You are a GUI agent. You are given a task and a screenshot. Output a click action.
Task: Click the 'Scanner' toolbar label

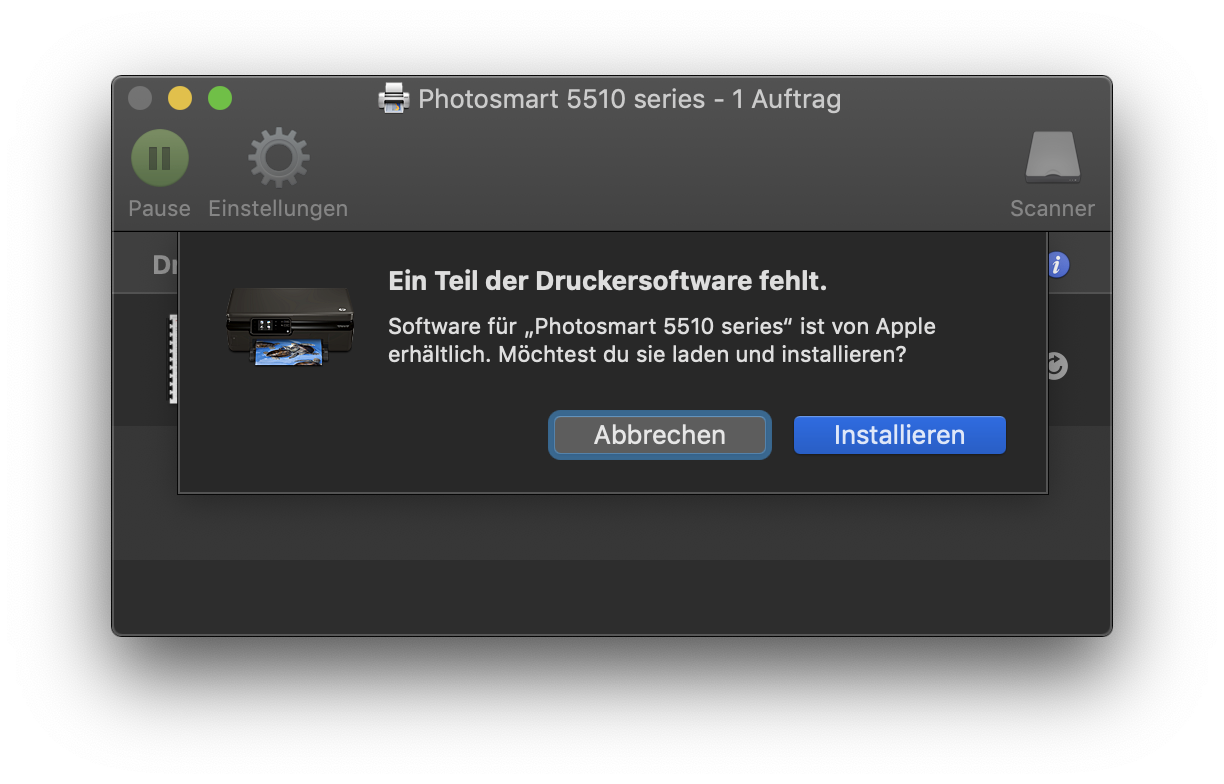[x=1052, y=208]
